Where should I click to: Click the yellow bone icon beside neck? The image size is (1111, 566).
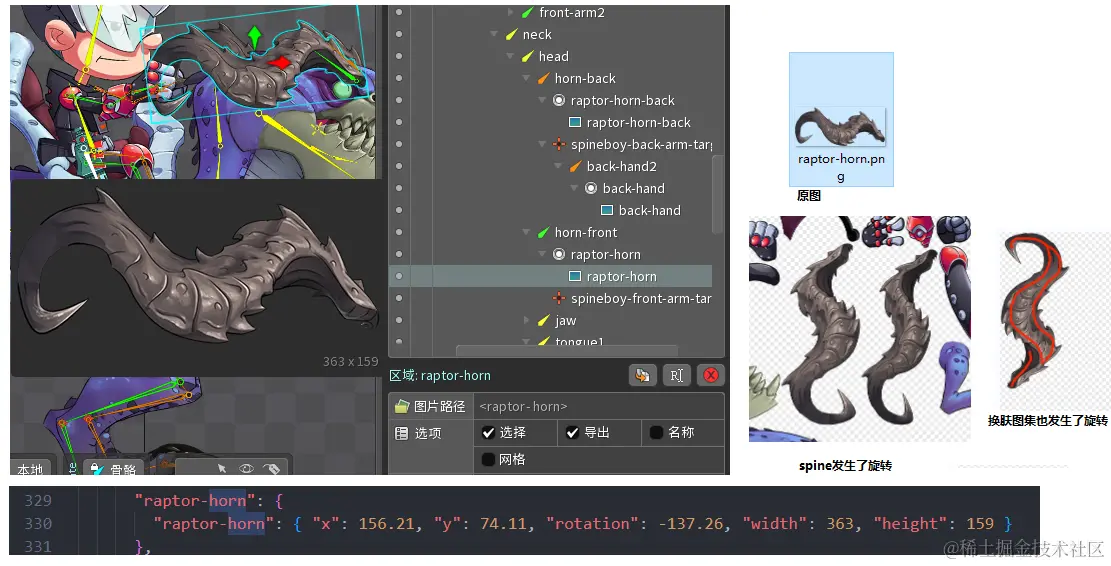pos(512,35)
